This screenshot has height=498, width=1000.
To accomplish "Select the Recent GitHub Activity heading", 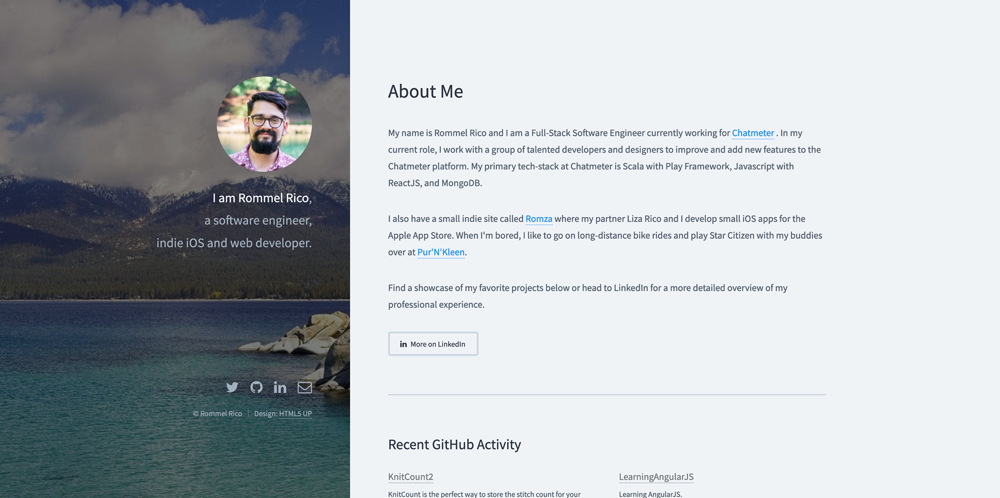I will click(x=454, y=444).
